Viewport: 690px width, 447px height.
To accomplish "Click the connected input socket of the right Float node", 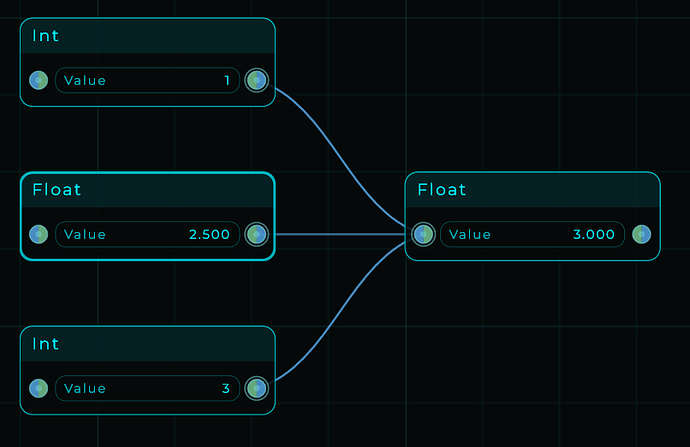I will (x=423, y=234).
